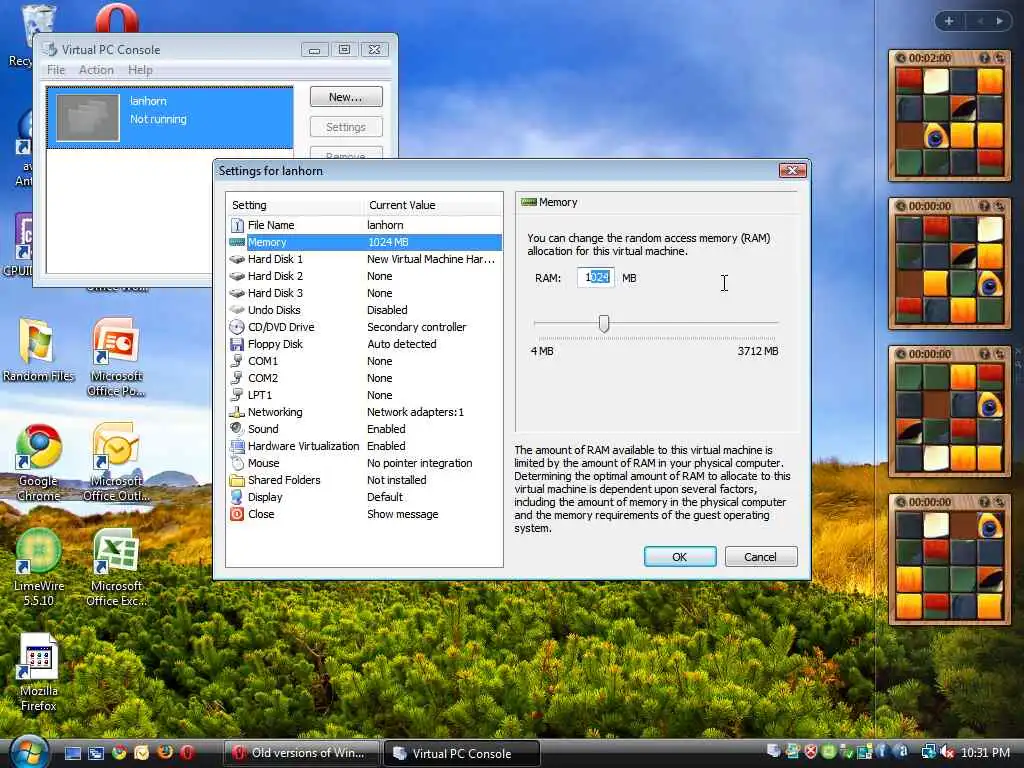Click the Setting column header
1024x768 pixels.
294,205
